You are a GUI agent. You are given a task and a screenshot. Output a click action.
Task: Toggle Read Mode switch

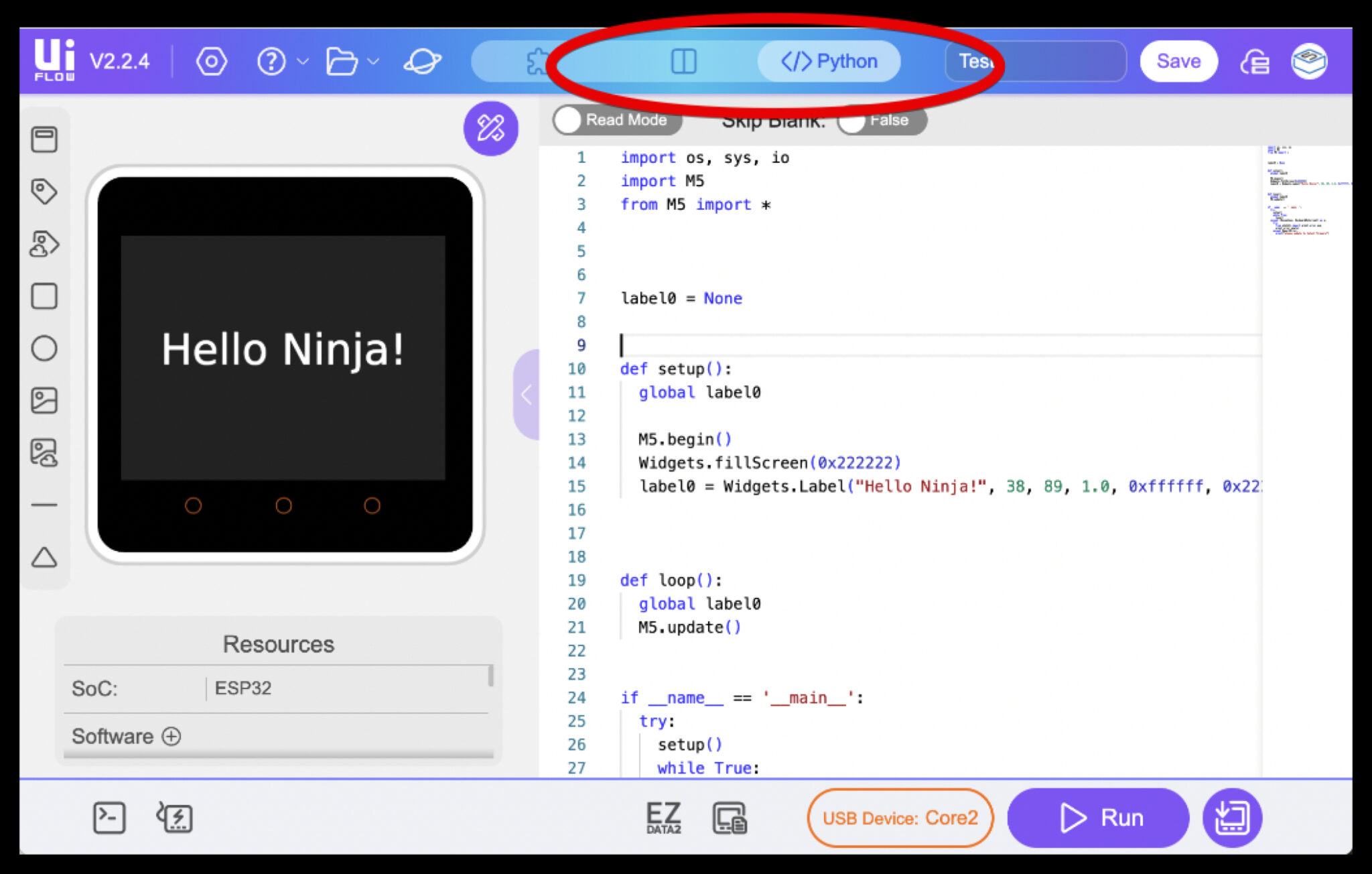(x=617, y=120)
